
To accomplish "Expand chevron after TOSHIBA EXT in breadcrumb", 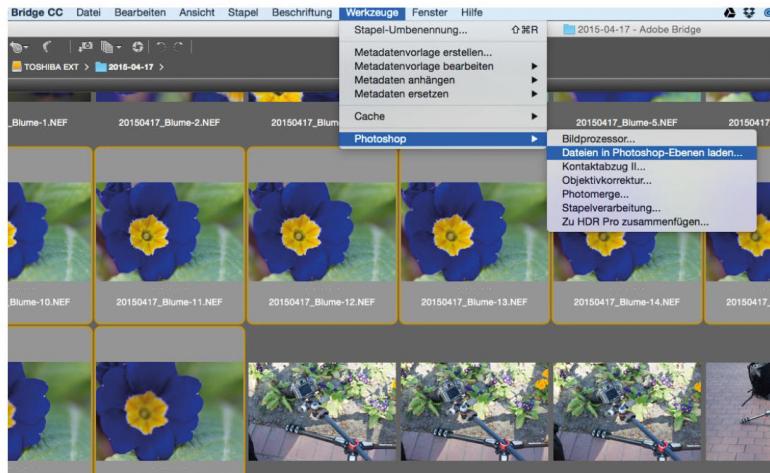I will pos(86,67).
